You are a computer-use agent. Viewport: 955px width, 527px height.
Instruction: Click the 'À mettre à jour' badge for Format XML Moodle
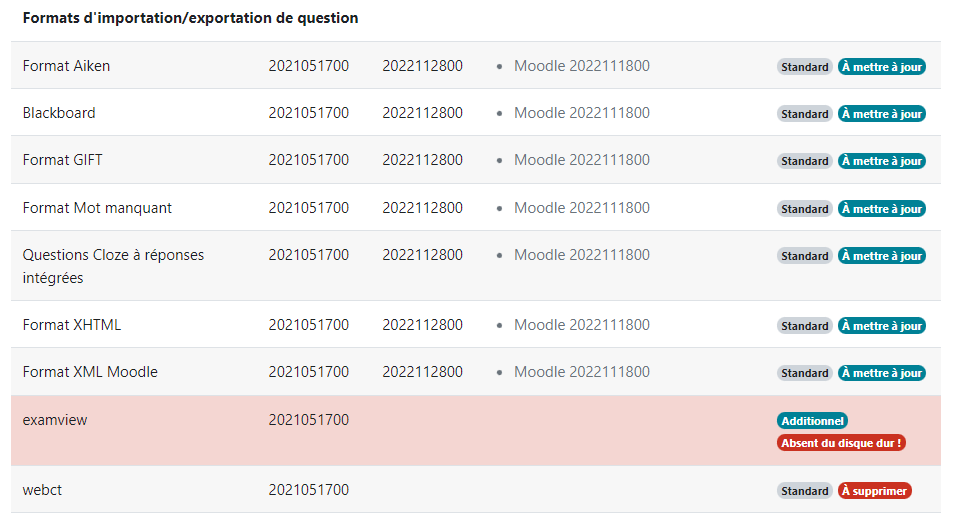[x=882, y=373]
